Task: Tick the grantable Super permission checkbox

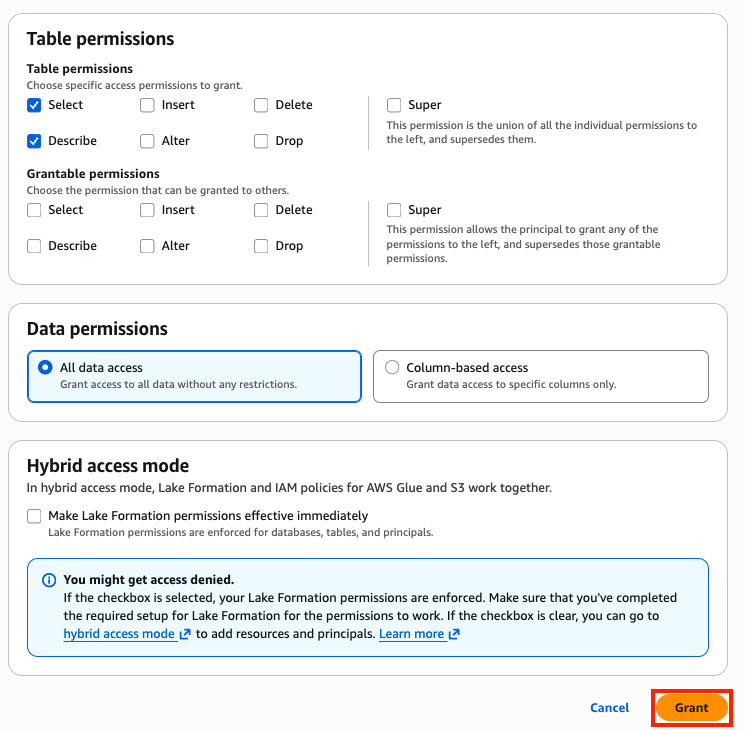Action: click(x=394, y=210)
